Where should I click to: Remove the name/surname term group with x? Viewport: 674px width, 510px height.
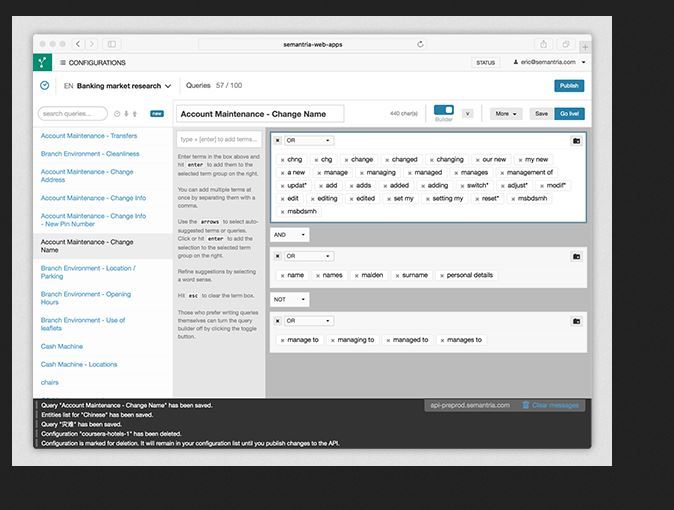(x=278, y=256)
